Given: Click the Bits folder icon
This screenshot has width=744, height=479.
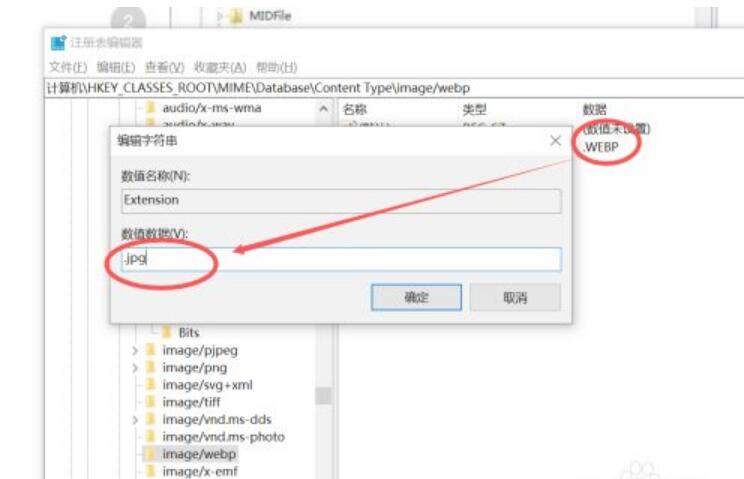Looking at the screenshot, I should (x=167, y=332).
